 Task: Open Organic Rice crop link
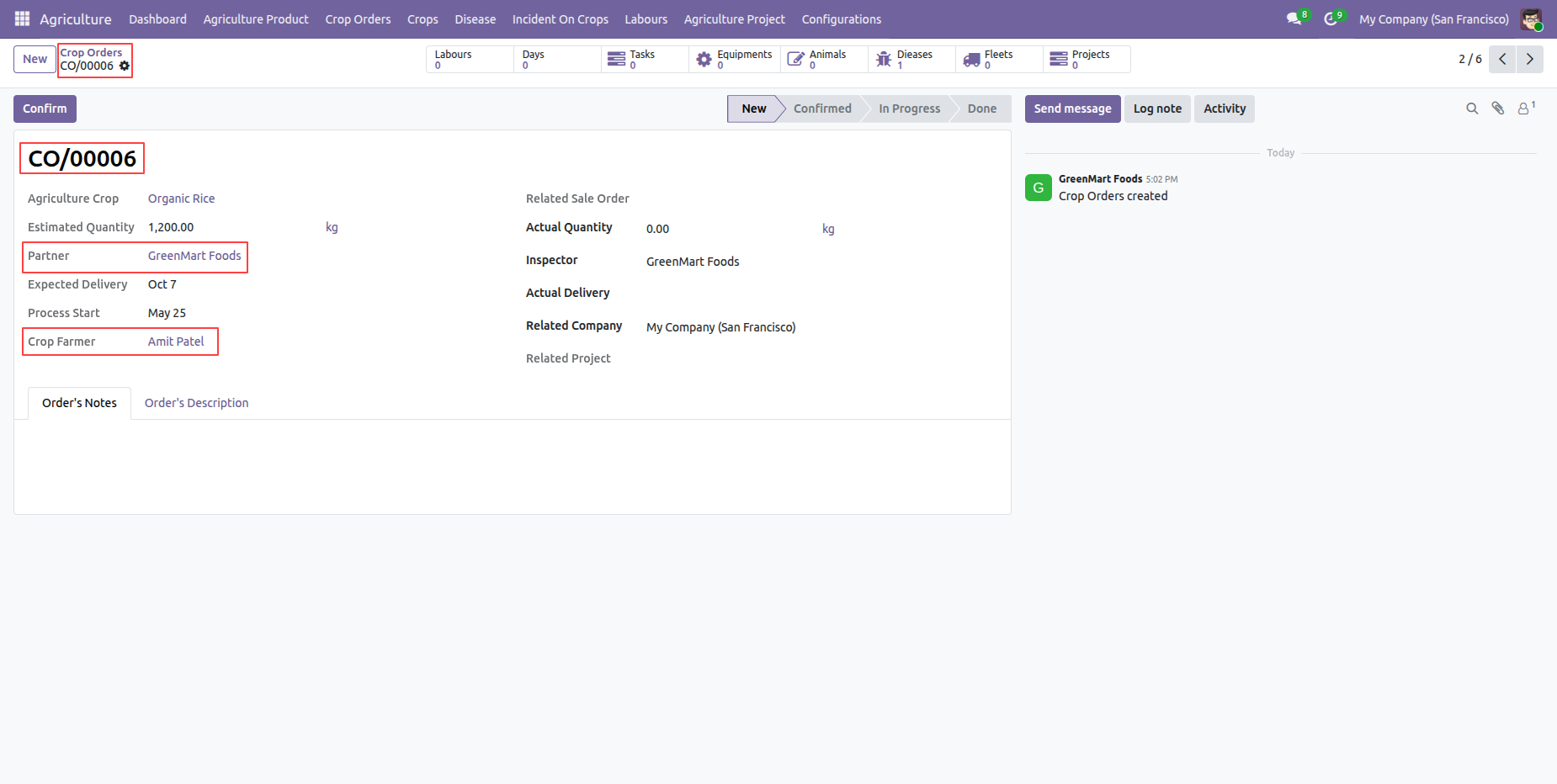pos(181,199)
